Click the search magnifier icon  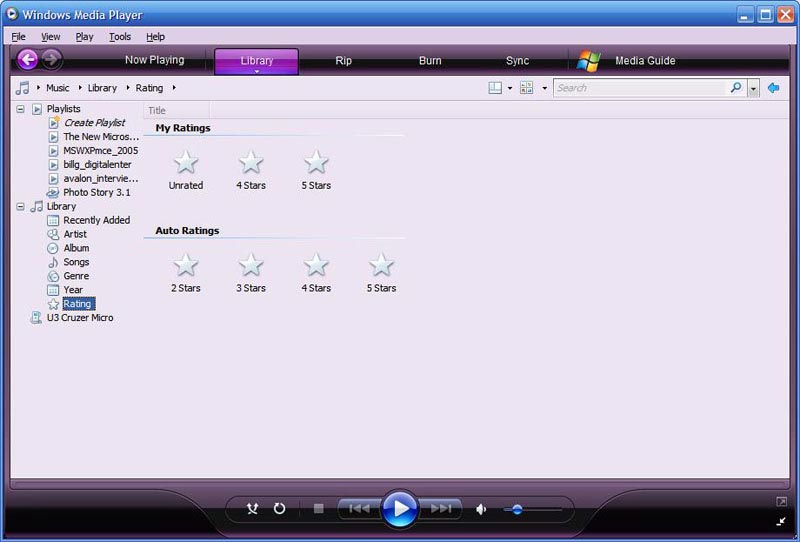[x=736, y=88]
